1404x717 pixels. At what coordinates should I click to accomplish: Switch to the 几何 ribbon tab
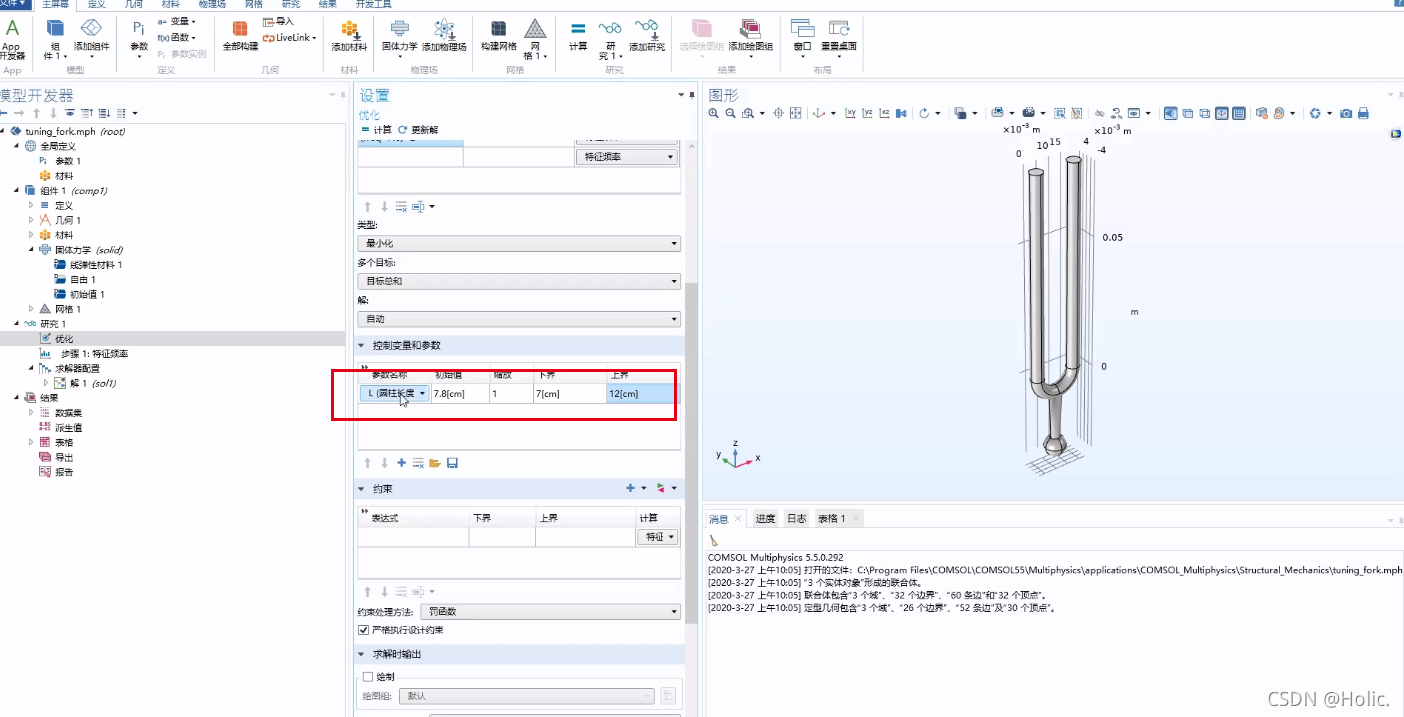click(x=133, y=5)
